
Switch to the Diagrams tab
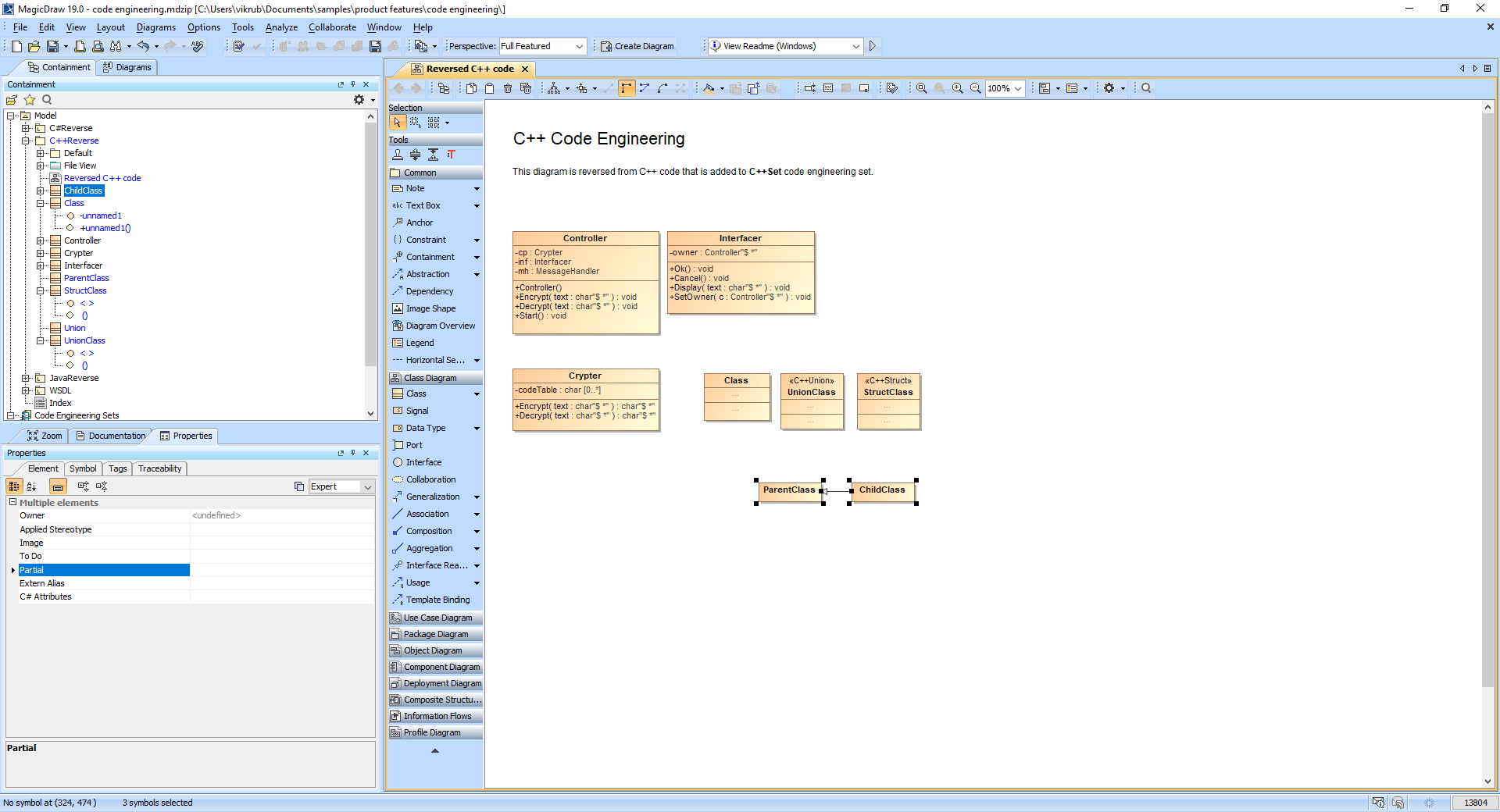pos(127,68)
